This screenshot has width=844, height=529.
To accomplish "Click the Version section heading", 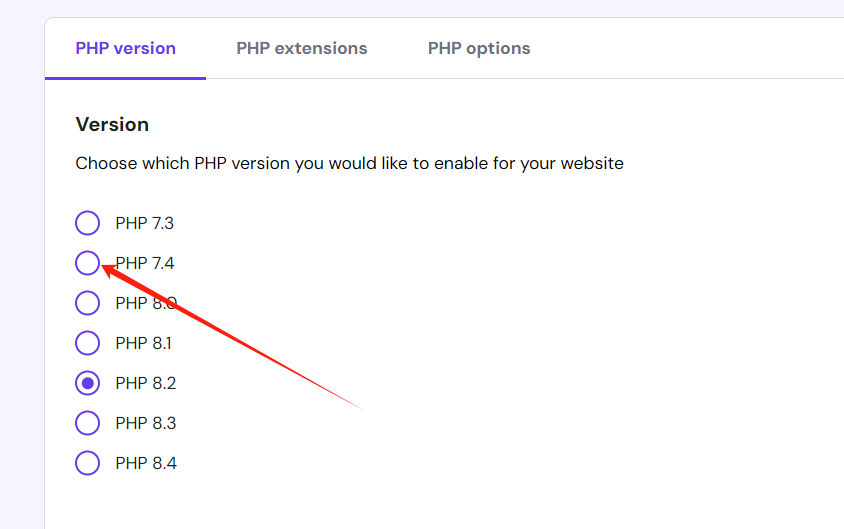I will (112, 124).
